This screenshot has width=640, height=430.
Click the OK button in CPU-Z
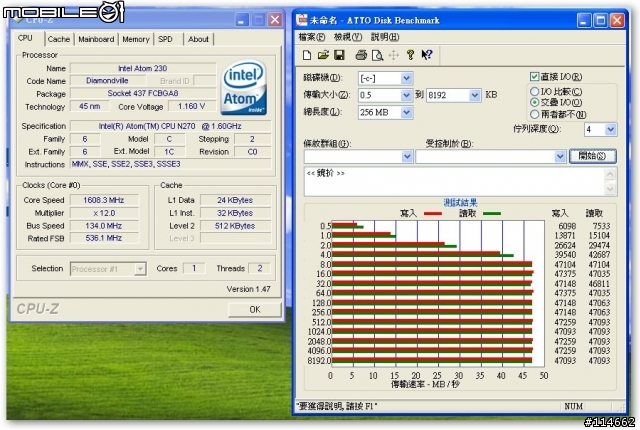pos(255,310)
